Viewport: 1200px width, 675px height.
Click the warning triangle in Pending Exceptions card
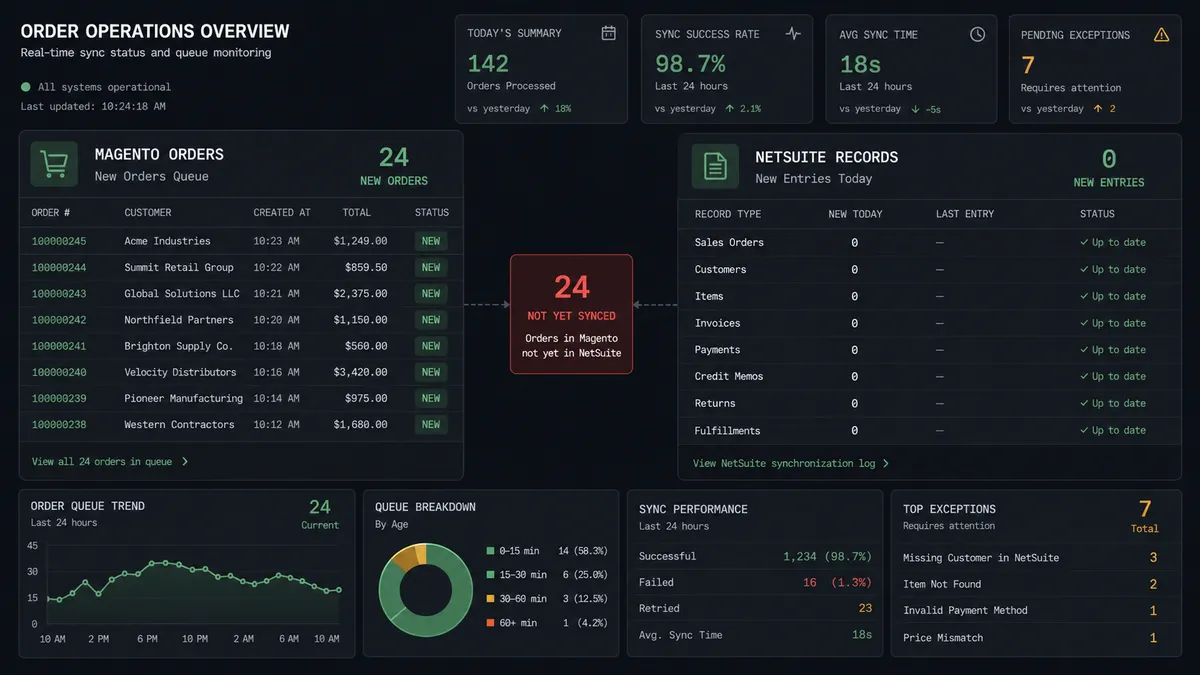click(x=1161, y=34)
